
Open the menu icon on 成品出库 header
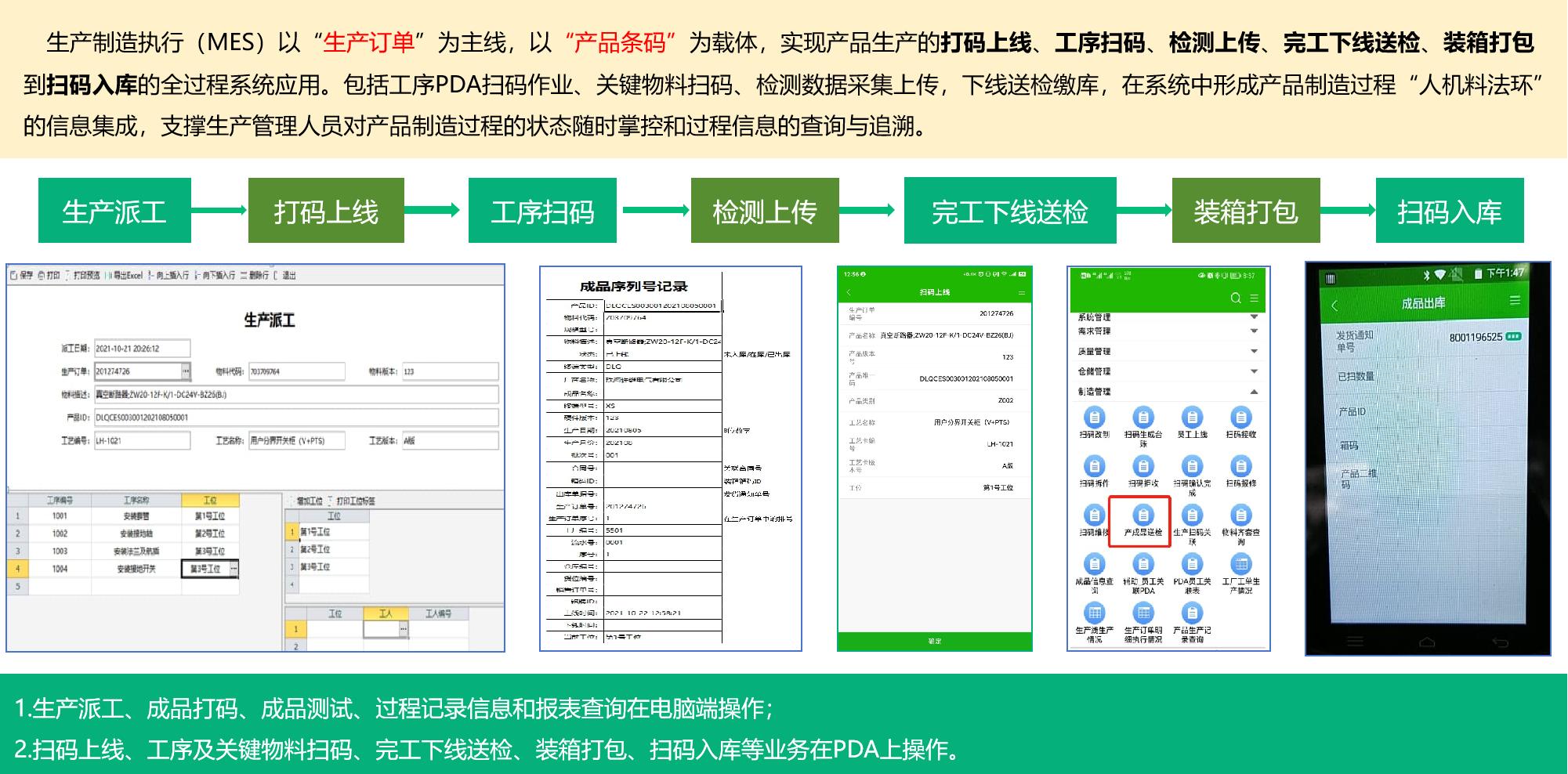[1515, 301]
